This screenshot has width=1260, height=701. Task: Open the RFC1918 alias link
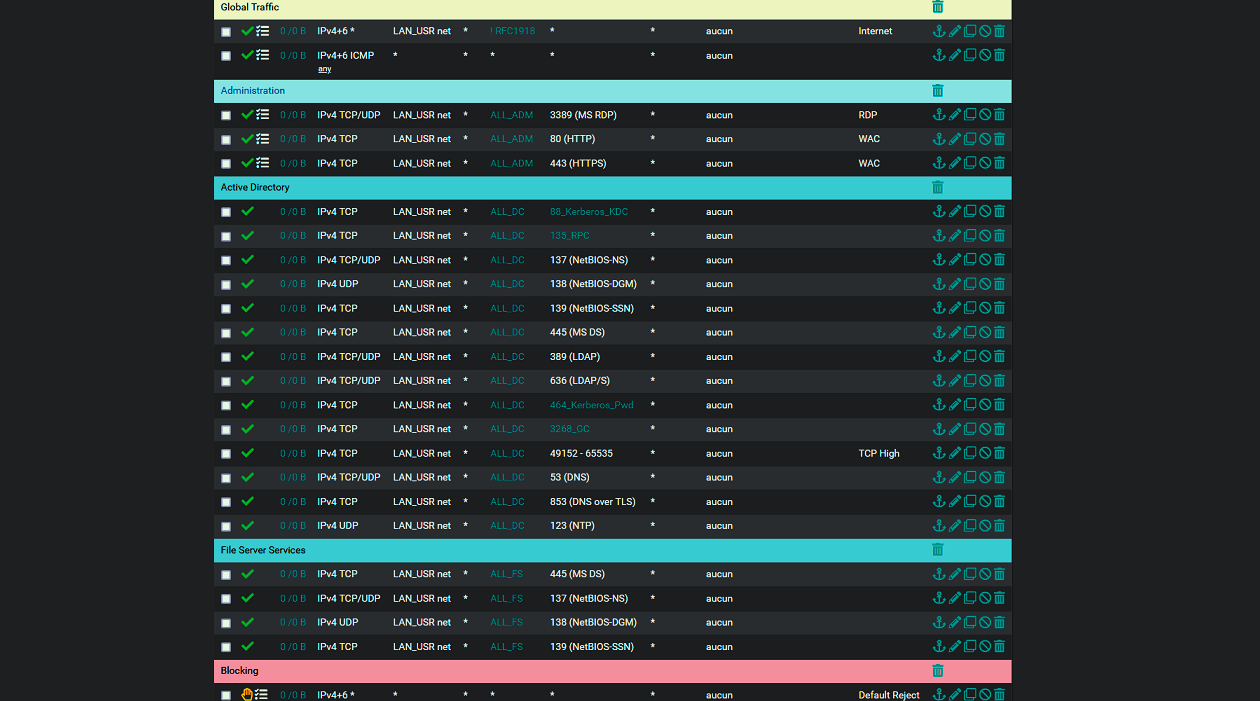click(x=515, y=31)
